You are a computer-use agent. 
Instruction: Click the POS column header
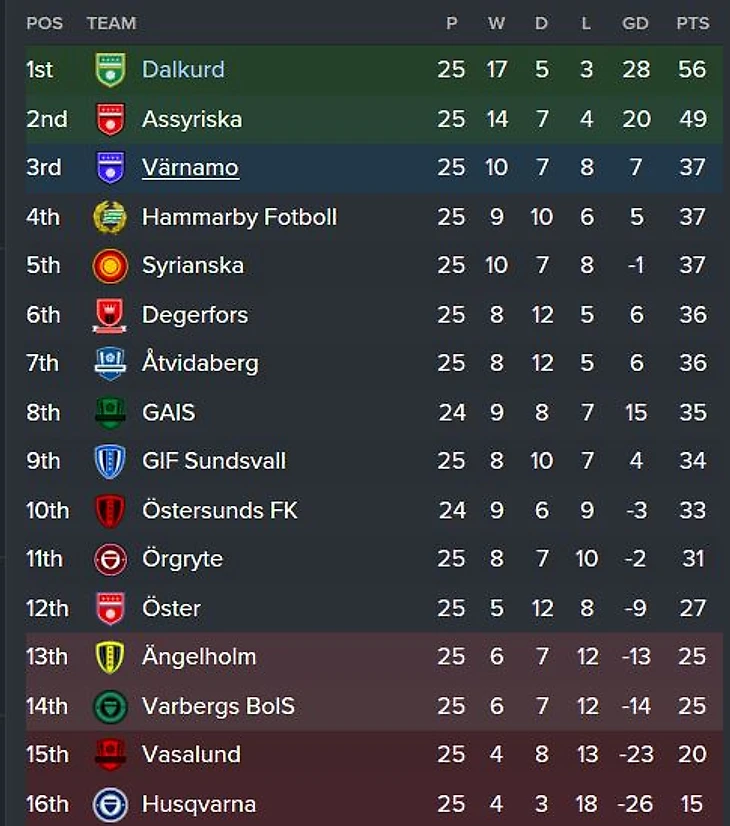pyautogui.click(x=44, y=23)
